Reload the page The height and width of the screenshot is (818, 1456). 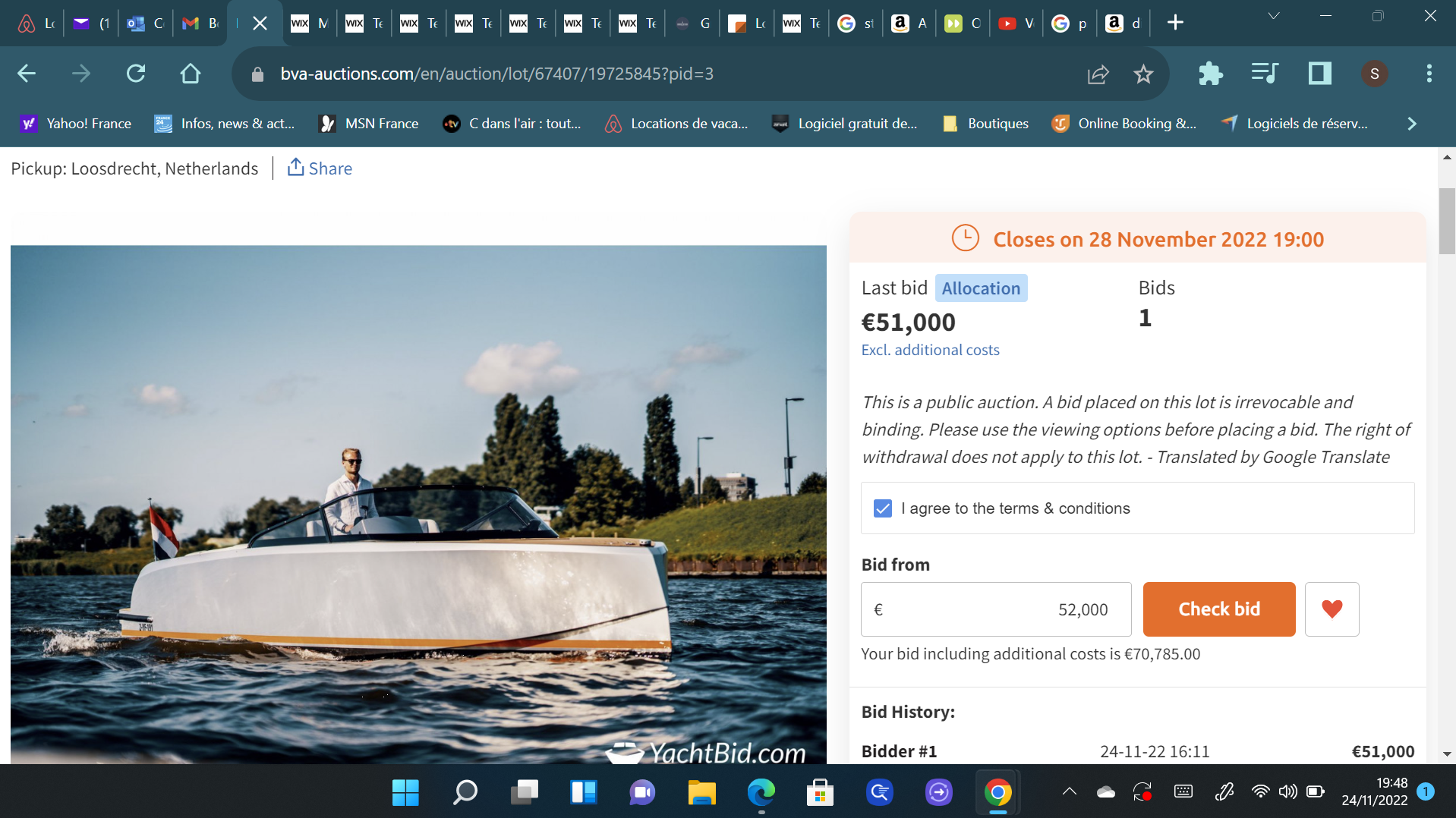(x=136, y=74)
